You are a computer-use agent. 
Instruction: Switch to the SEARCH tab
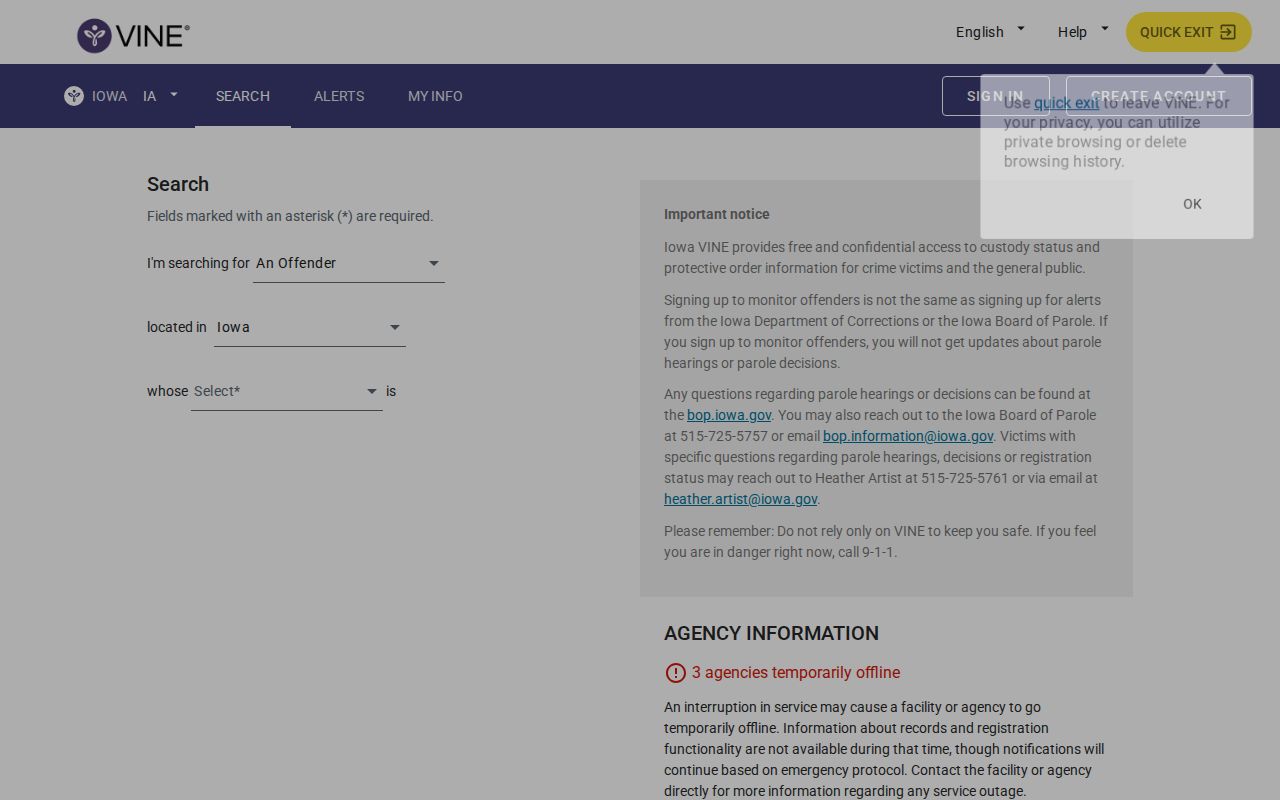click(x=243, y=96)
